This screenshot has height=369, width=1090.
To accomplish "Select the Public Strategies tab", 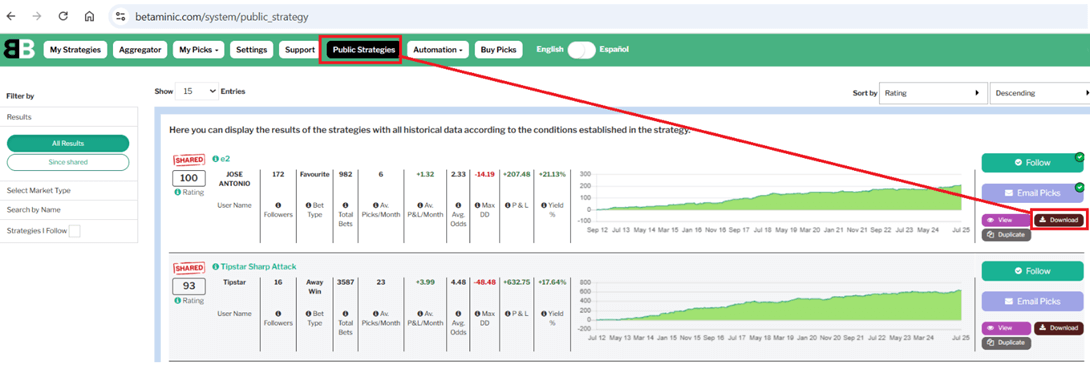I will click(x=364, y=50).
